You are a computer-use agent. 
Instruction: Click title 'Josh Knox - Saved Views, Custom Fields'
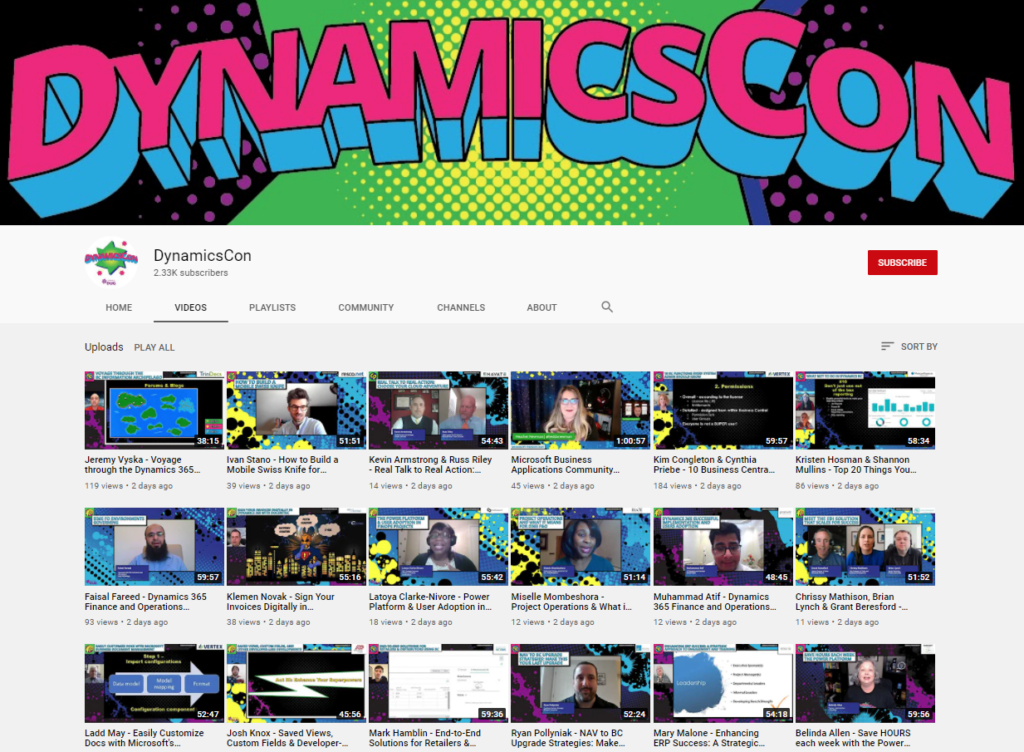(x=287, y=738)
